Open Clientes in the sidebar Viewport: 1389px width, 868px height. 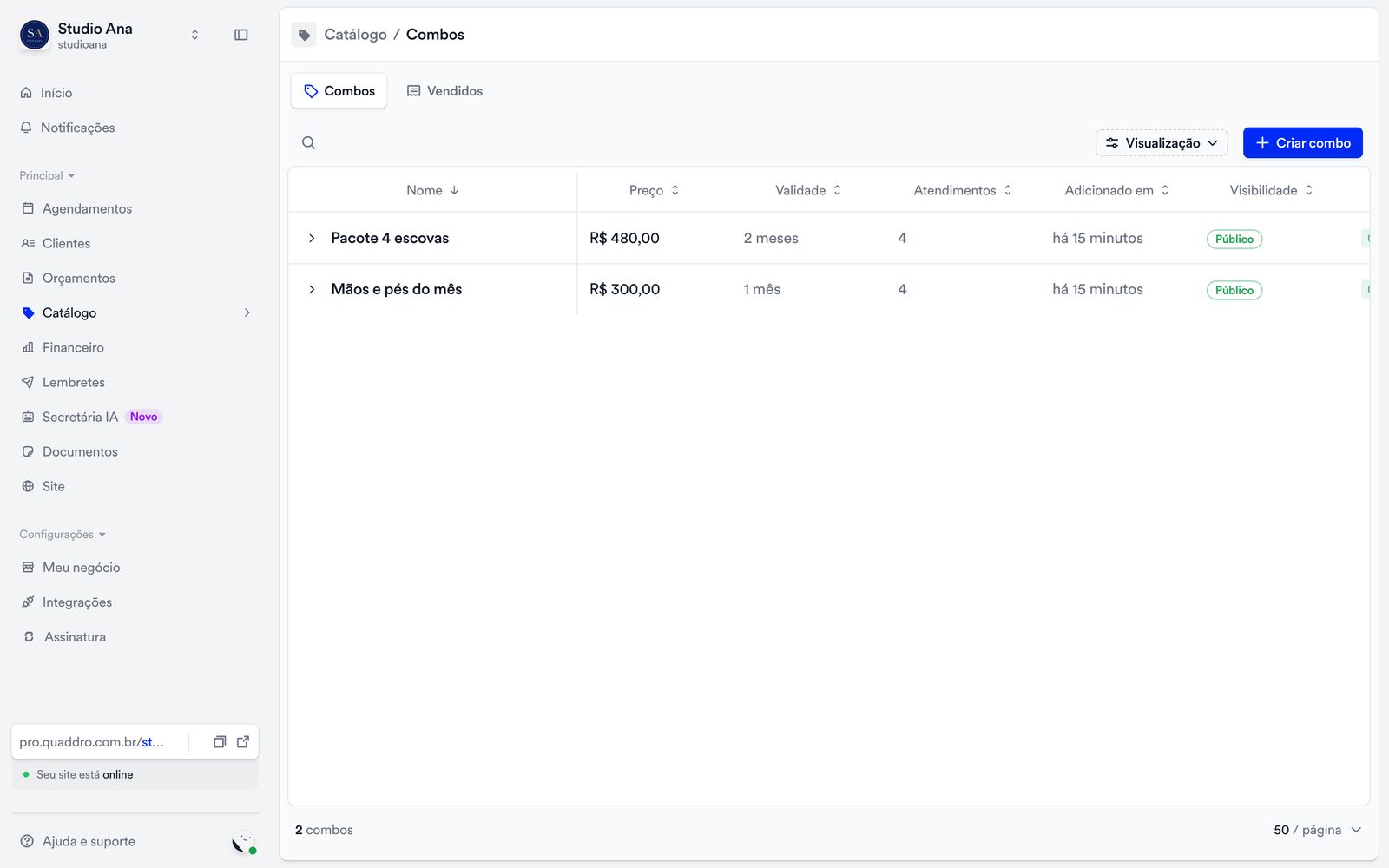tap(66, 243)
